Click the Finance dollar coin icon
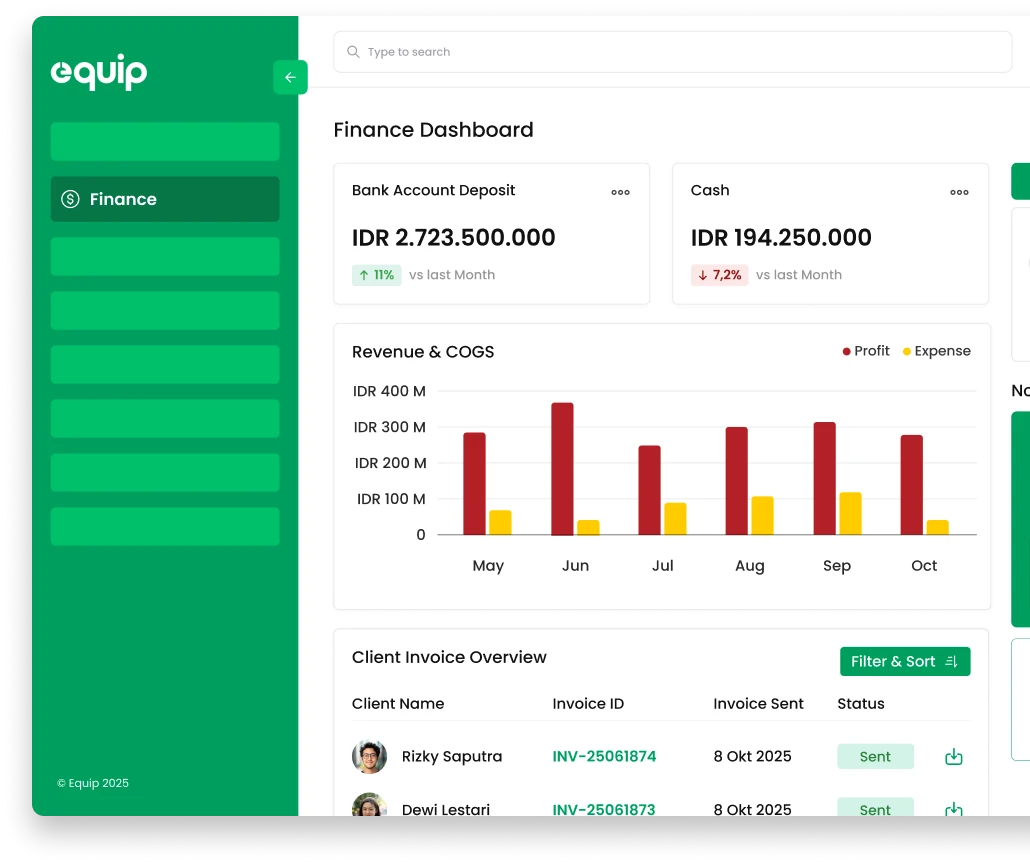Image resolution: width=1030 pixels, height=864 pixels. pos(70,199)
